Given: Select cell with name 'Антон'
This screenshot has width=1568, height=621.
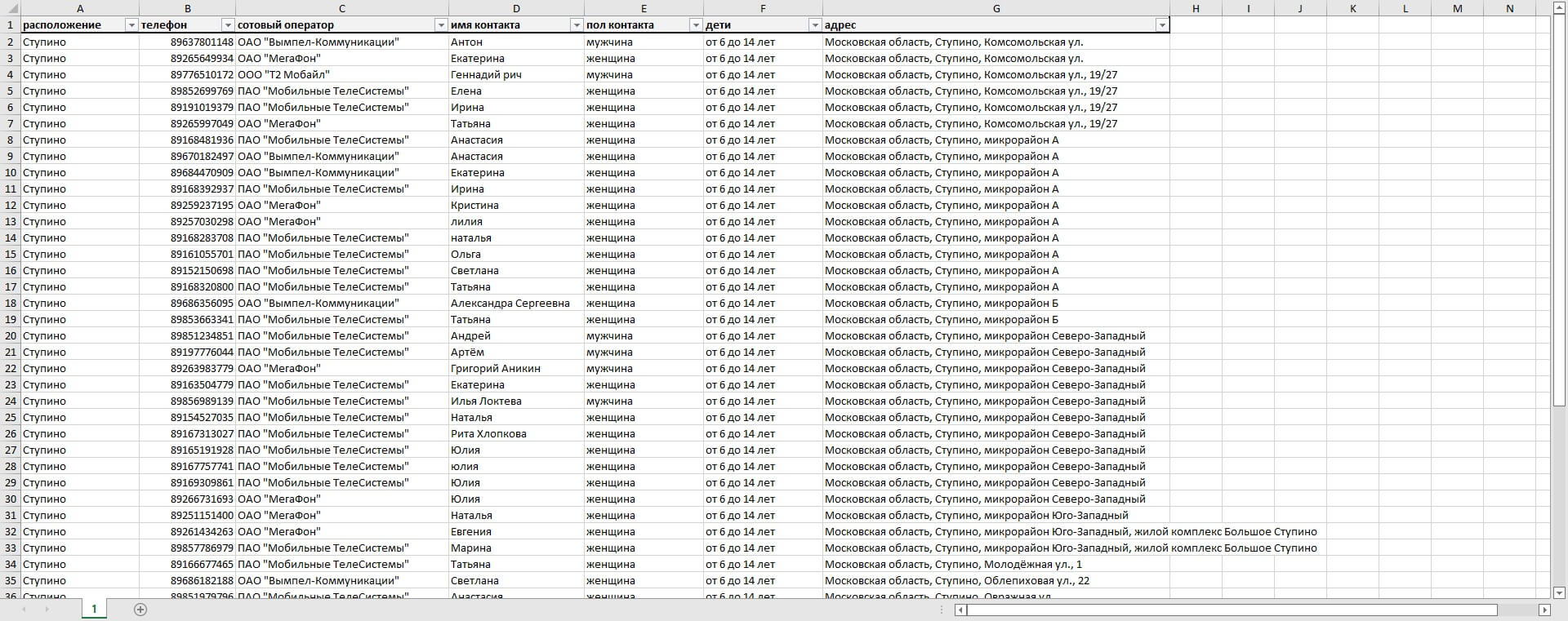Looking at the screenshot, I should coord(516,42).
